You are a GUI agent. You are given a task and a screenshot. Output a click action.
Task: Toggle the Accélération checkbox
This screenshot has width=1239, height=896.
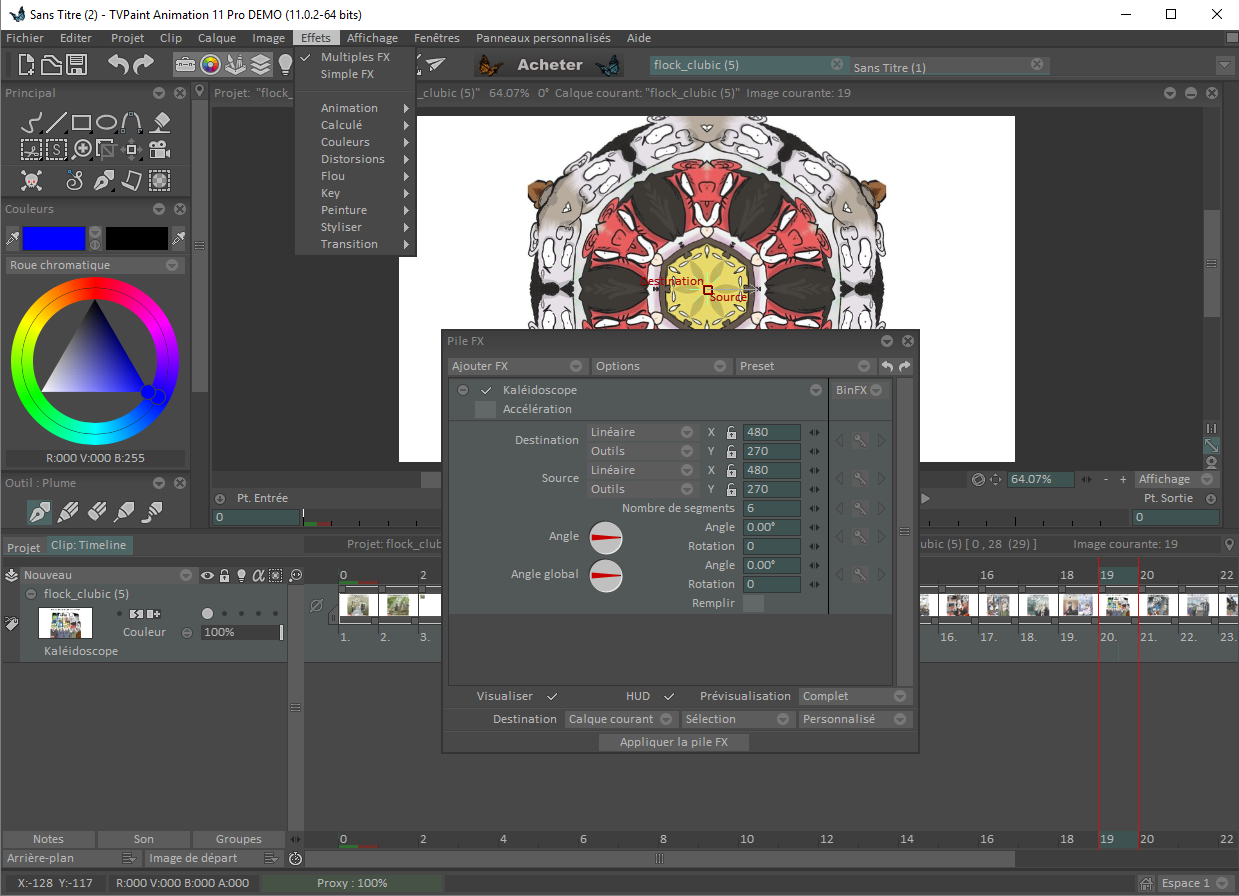tap(485, 409)
